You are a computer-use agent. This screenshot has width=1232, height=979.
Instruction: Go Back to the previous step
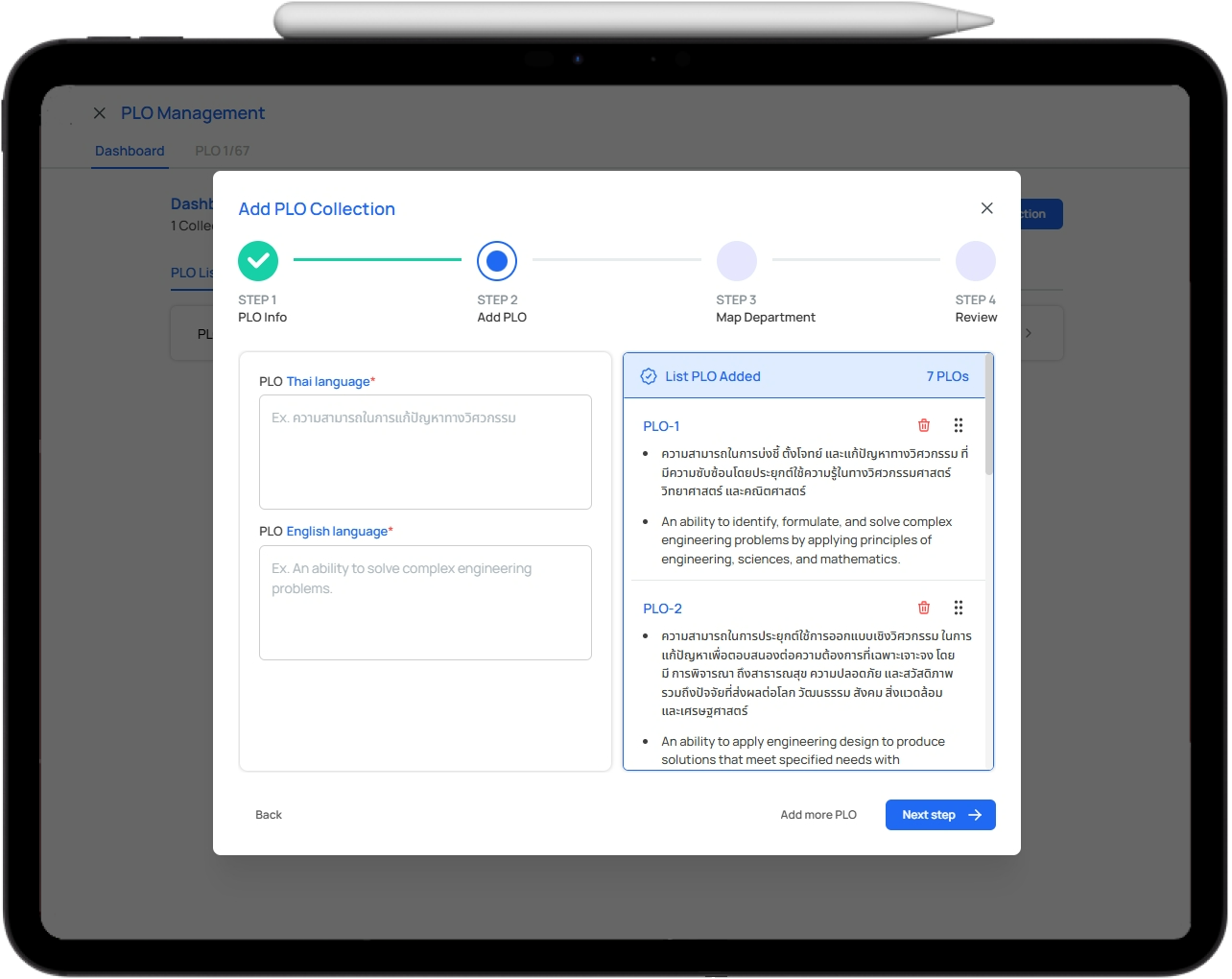pyautogui.click(x=269, y=815)
